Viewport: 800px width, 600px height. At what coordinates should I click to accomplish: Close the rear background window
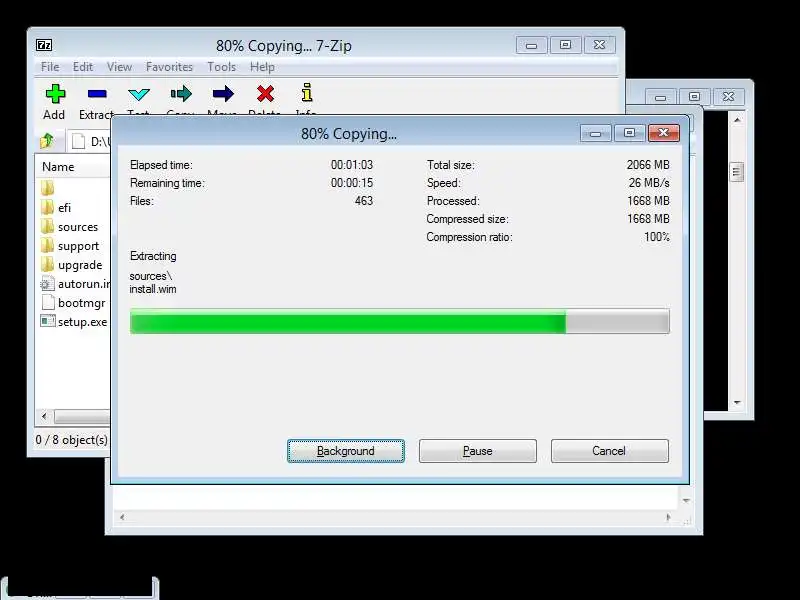pos(729,96)
